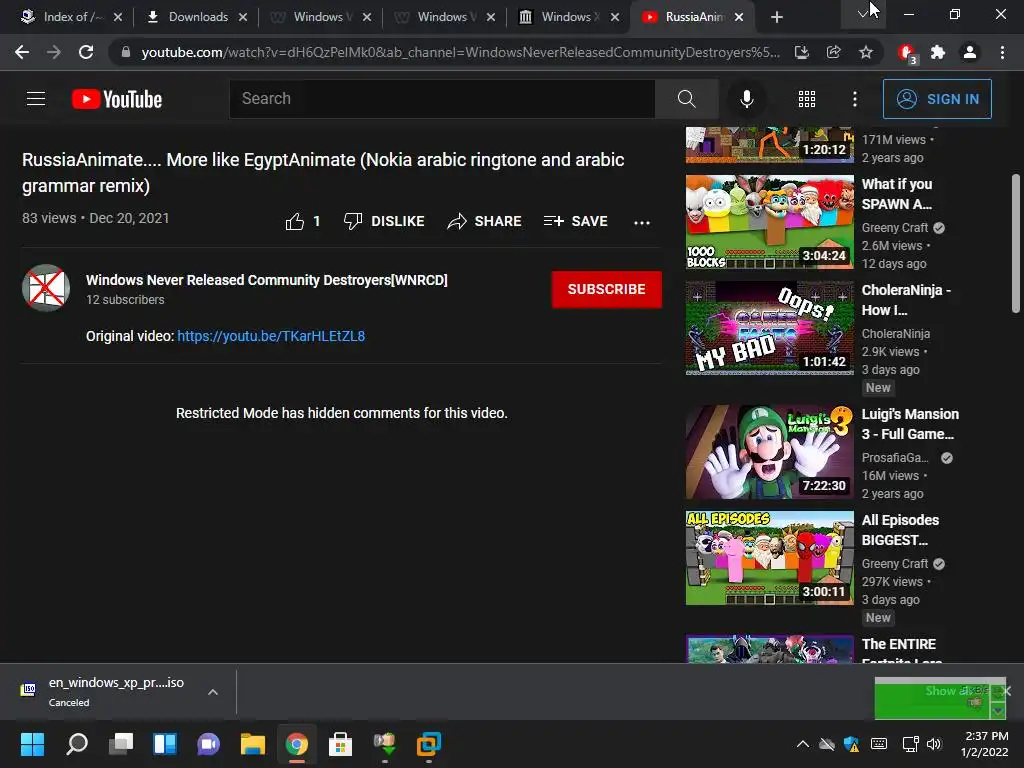
Task: Open Microsoft Store from taskbar
Action: pos(340,744)
